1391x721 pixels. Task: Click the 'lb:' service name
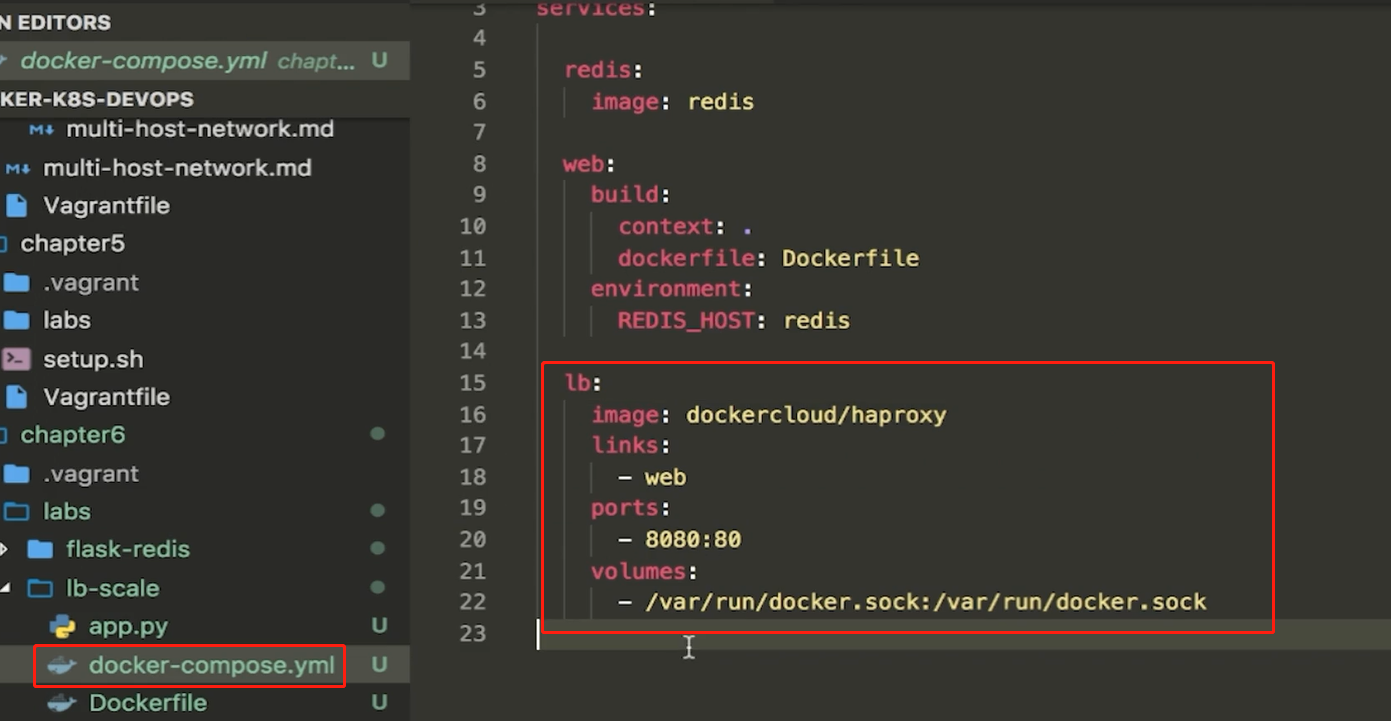pyautogui.click(x=585, y=383)
